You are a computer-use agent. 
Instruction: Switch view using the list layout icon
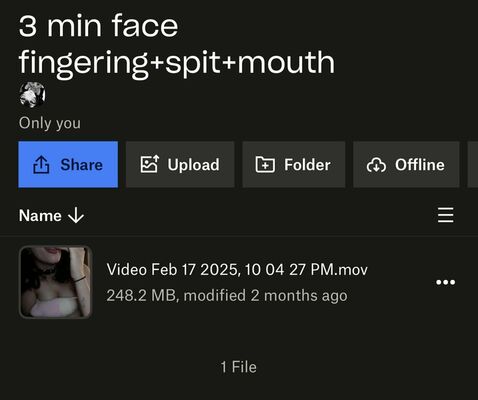tap(445, 215)
